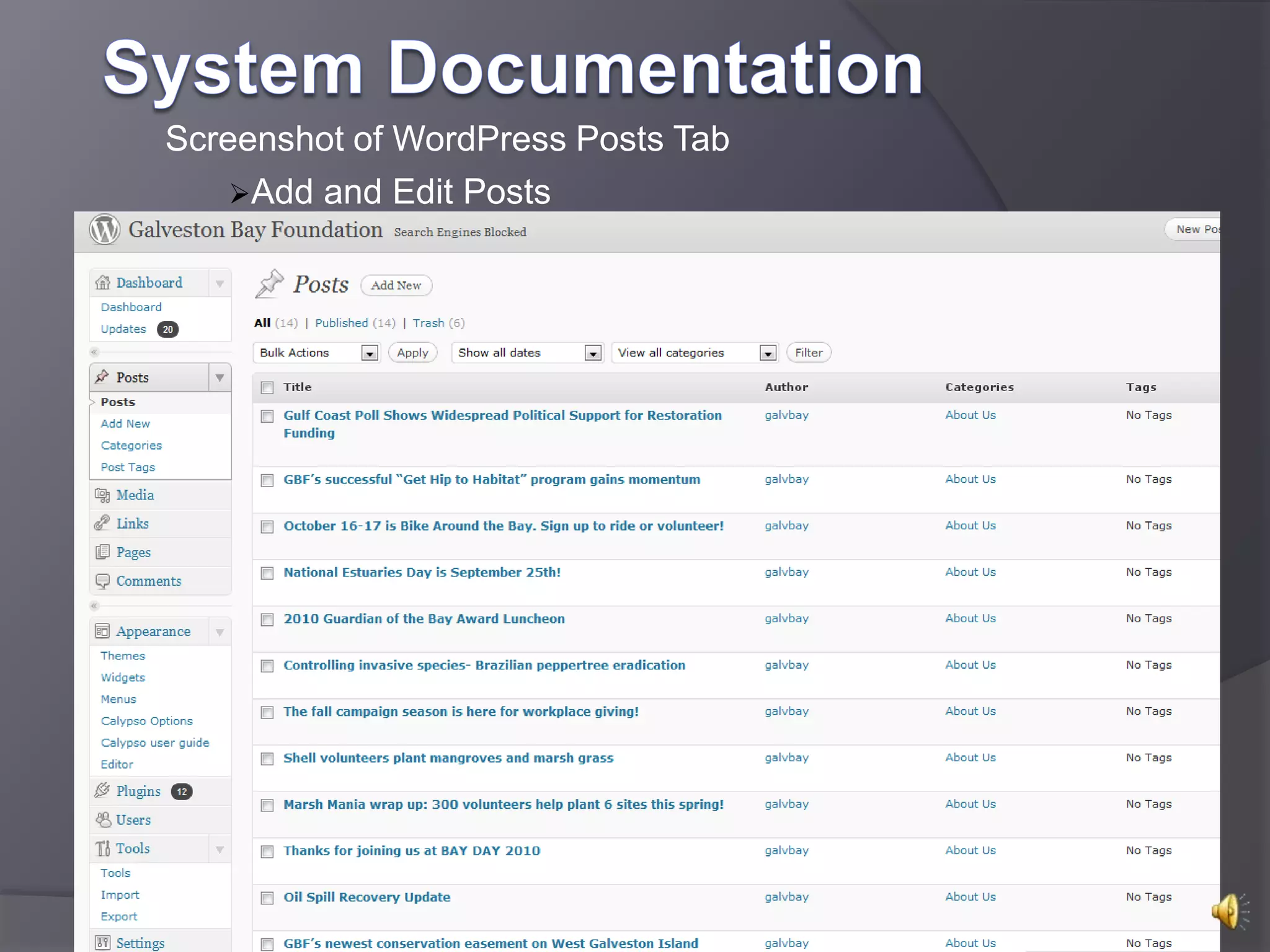Click the Users icon in sidebar
This screenshot has width=1270, height=952.
click(103, 819)
